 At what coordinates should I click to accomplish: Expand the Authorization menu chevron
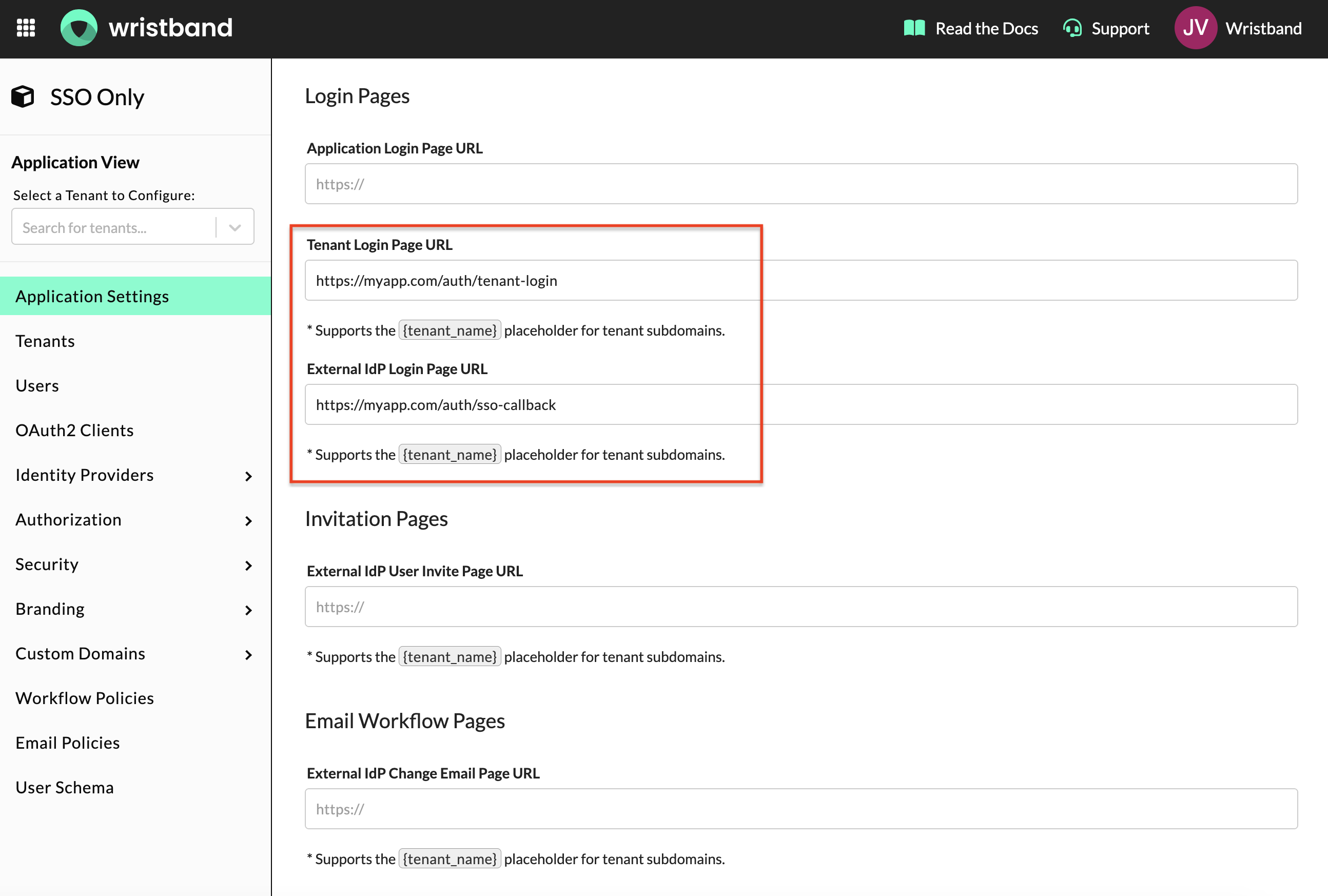coord(248,520)
